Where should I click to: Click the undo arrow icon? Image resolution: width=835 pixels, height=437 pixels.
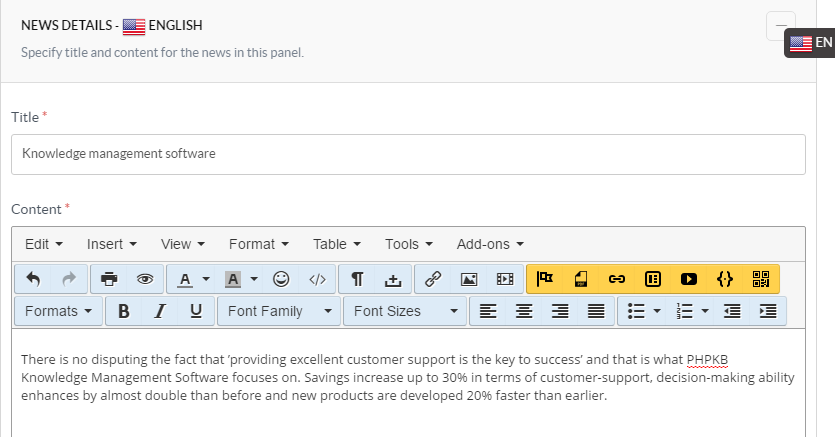(33, 279)
